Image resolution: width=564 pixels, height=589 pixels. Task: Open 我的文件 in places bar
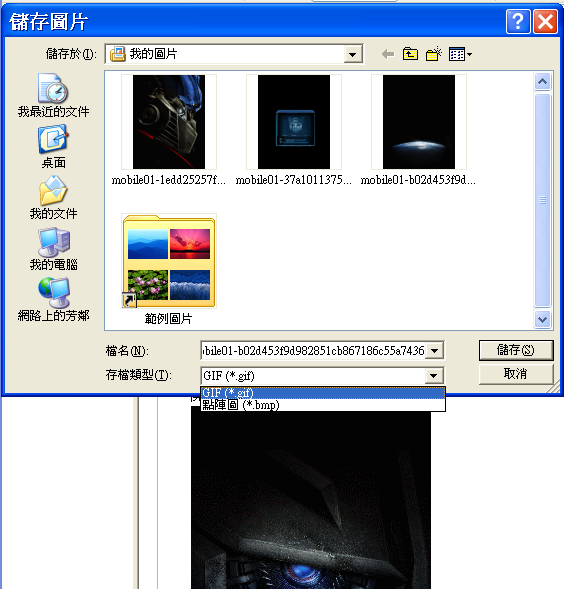[53, 198]
